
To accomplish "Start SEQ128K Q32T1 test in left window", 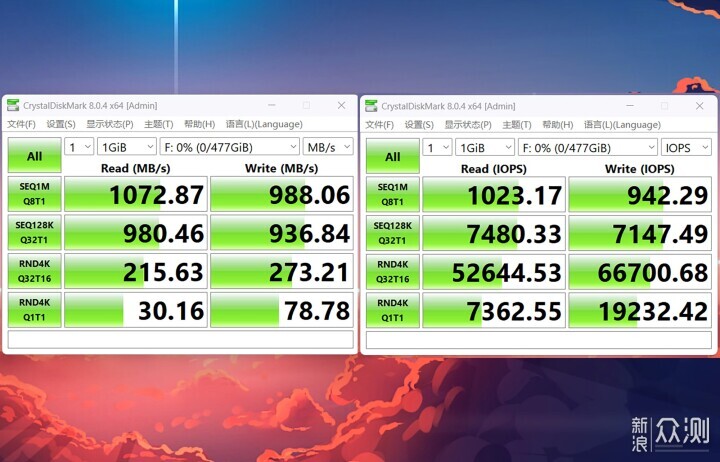I will [x=34, y=232].
